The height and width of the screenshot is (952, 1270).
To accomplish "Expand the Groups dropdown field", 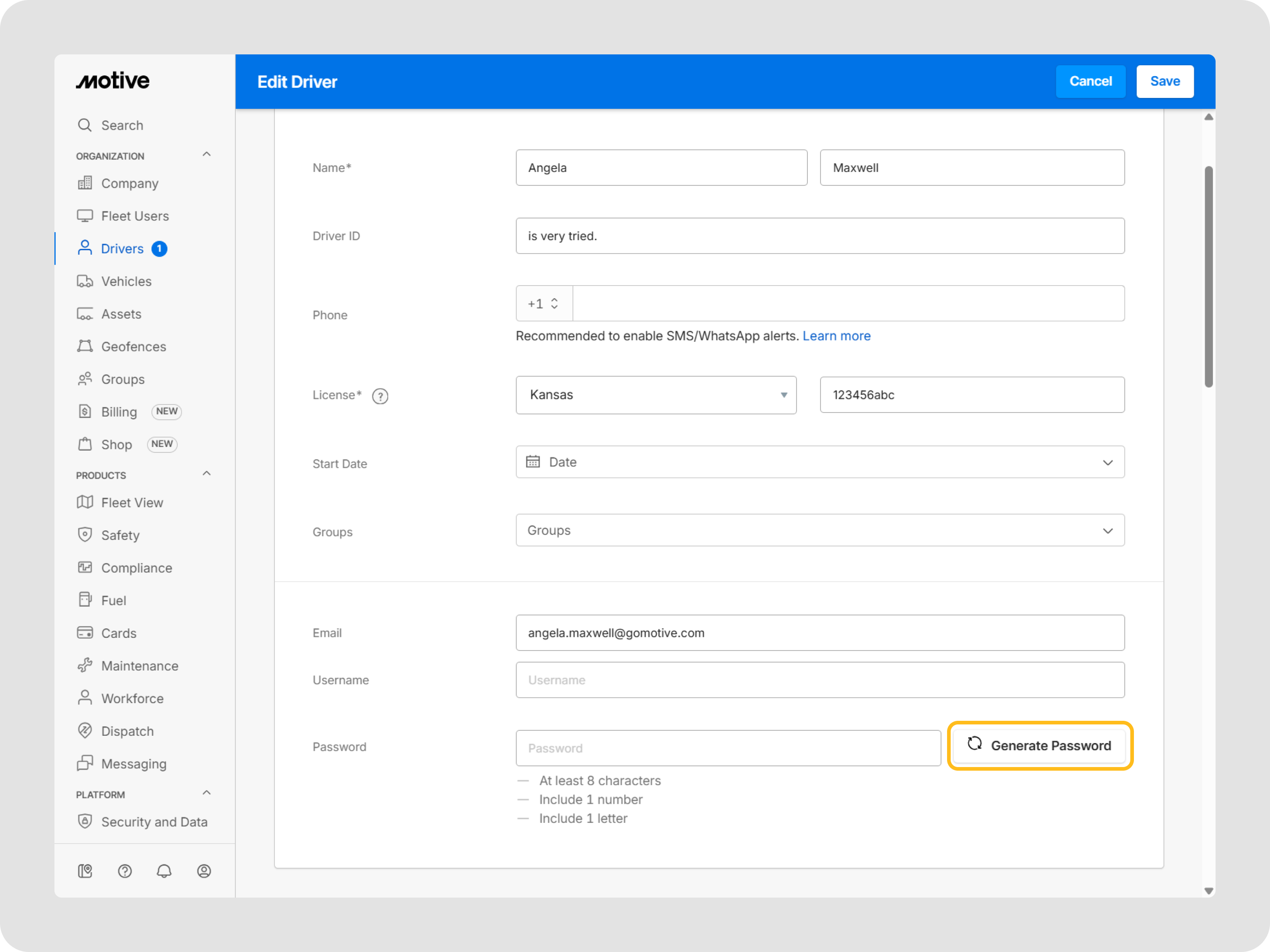I will (820, 530).
